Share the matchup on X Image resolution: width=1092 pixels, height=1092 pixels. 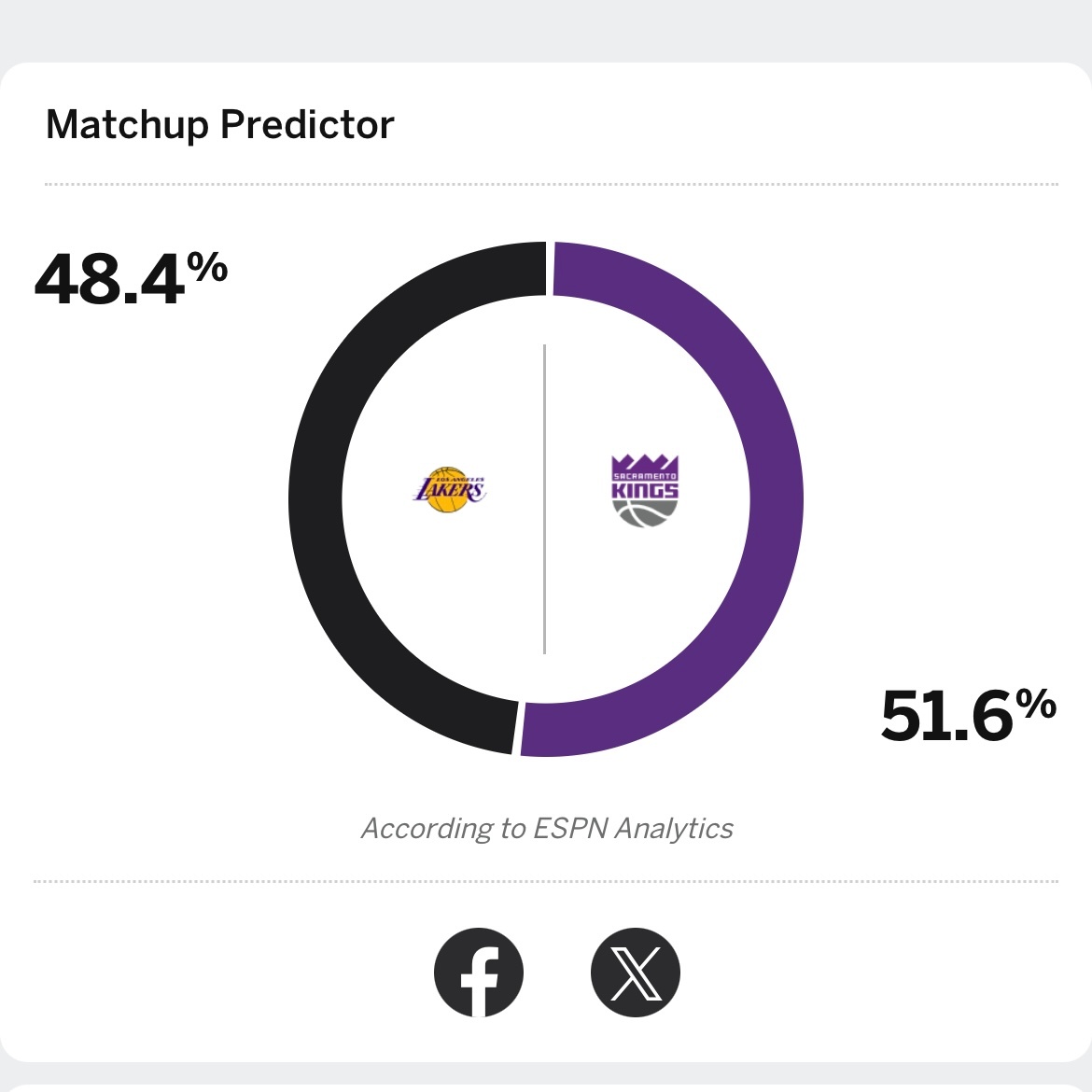(636, 973)
